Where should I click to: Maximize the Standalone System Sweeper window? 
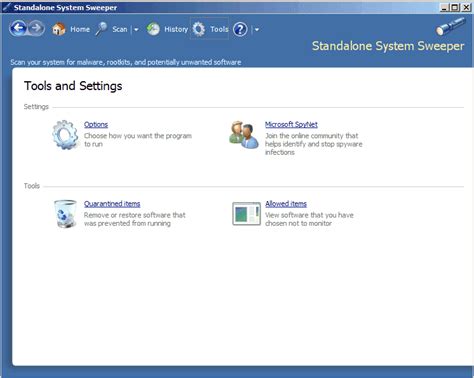(455, 7)
